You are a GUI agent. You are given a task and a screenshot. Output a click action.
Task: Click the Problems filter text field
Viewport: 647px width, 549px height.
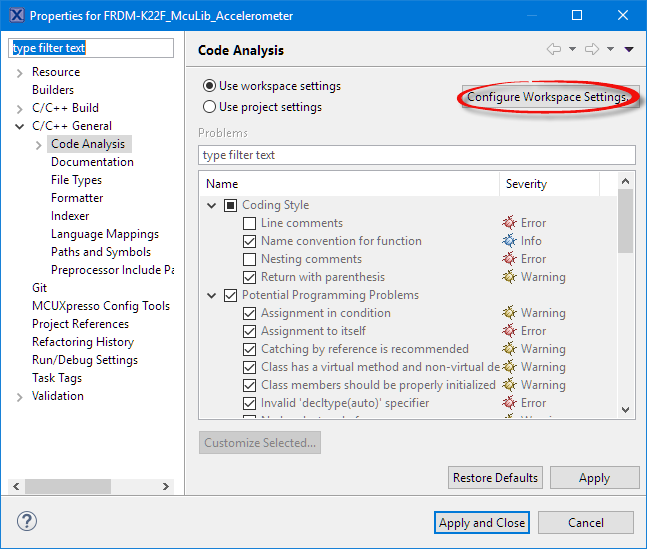(x=417, y=155)
